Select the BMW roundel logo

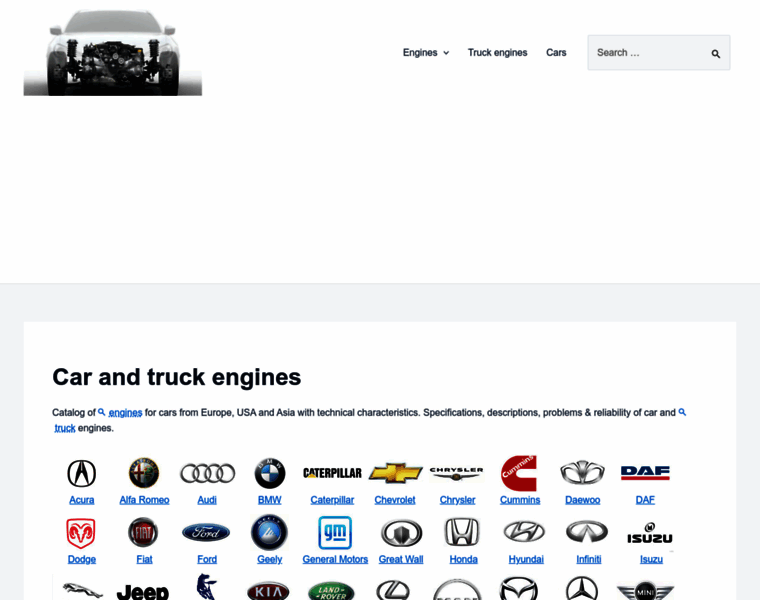[269, 473]
